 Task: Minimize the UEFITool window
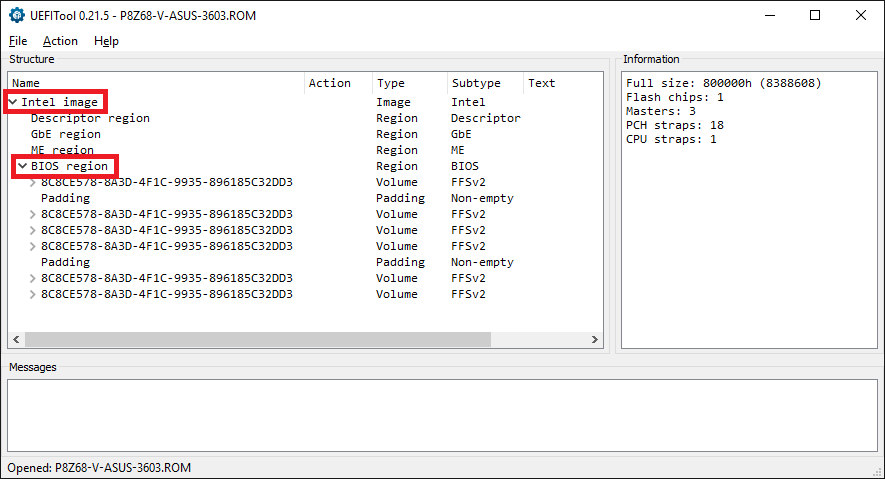point(769,15)
